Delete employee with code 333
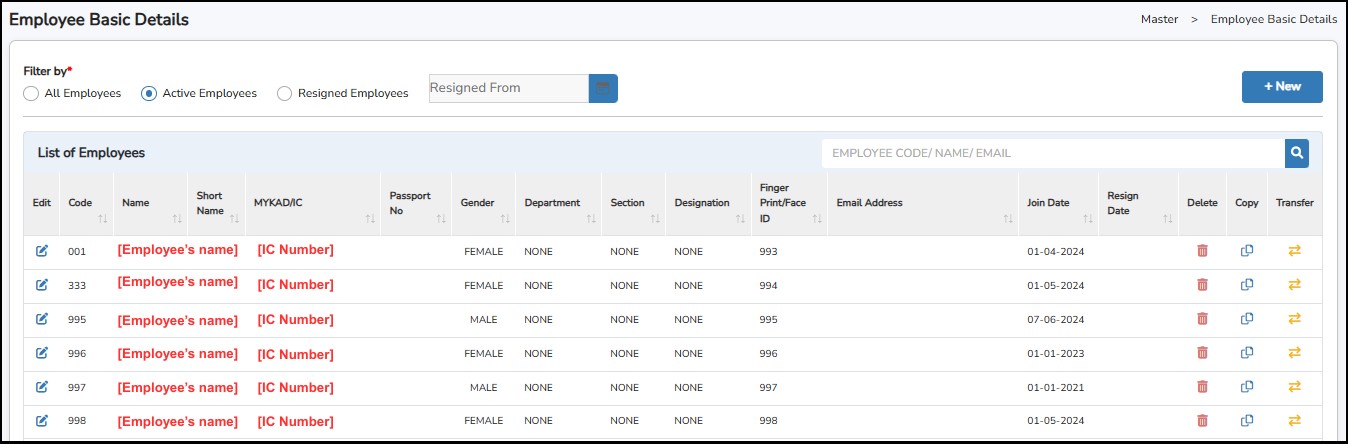The width and height of the screenshot is (1348, 444). coord(1202,285)
